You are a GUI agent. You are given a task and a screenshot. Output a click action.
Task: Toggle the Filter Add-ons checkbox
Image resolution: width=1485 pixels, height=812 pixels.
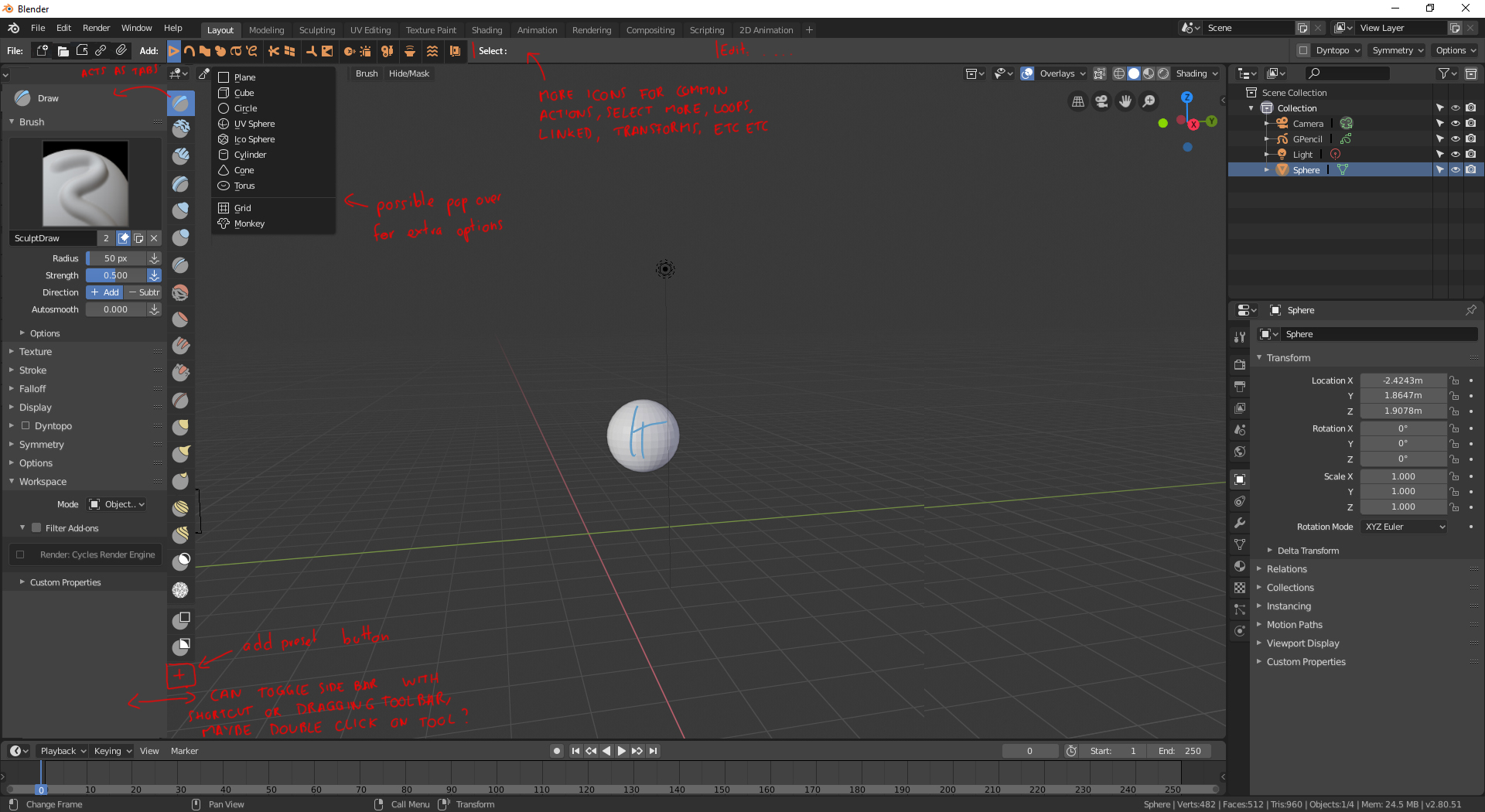(x=36, y=528)
